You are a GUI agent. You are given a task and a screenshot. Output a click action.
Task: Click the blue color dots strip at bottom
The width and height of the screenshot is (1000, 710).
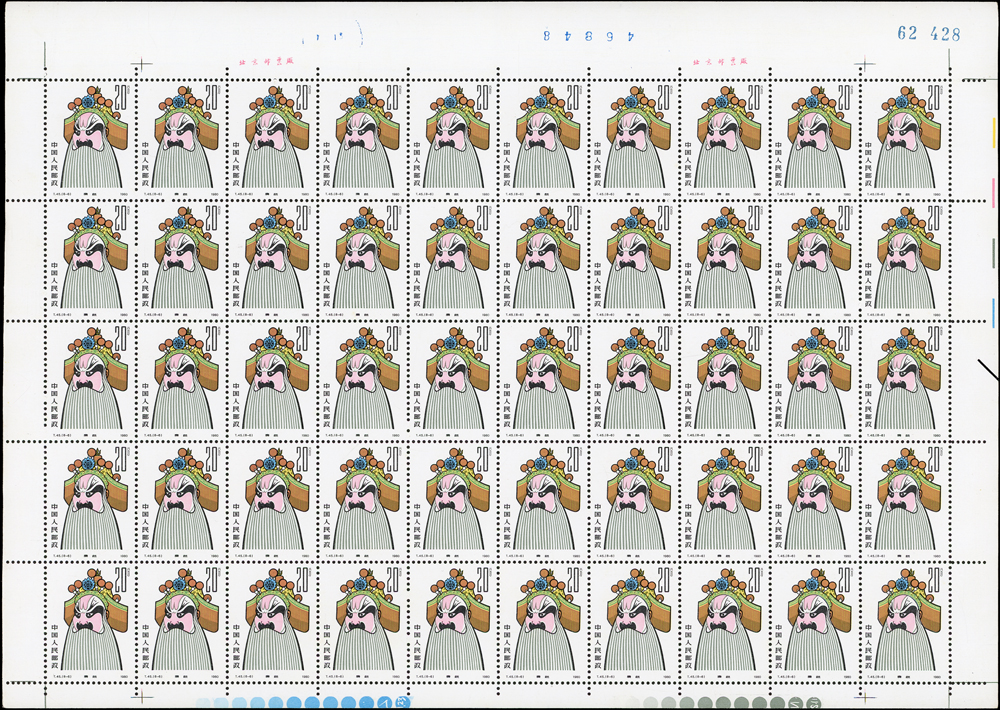298,703
